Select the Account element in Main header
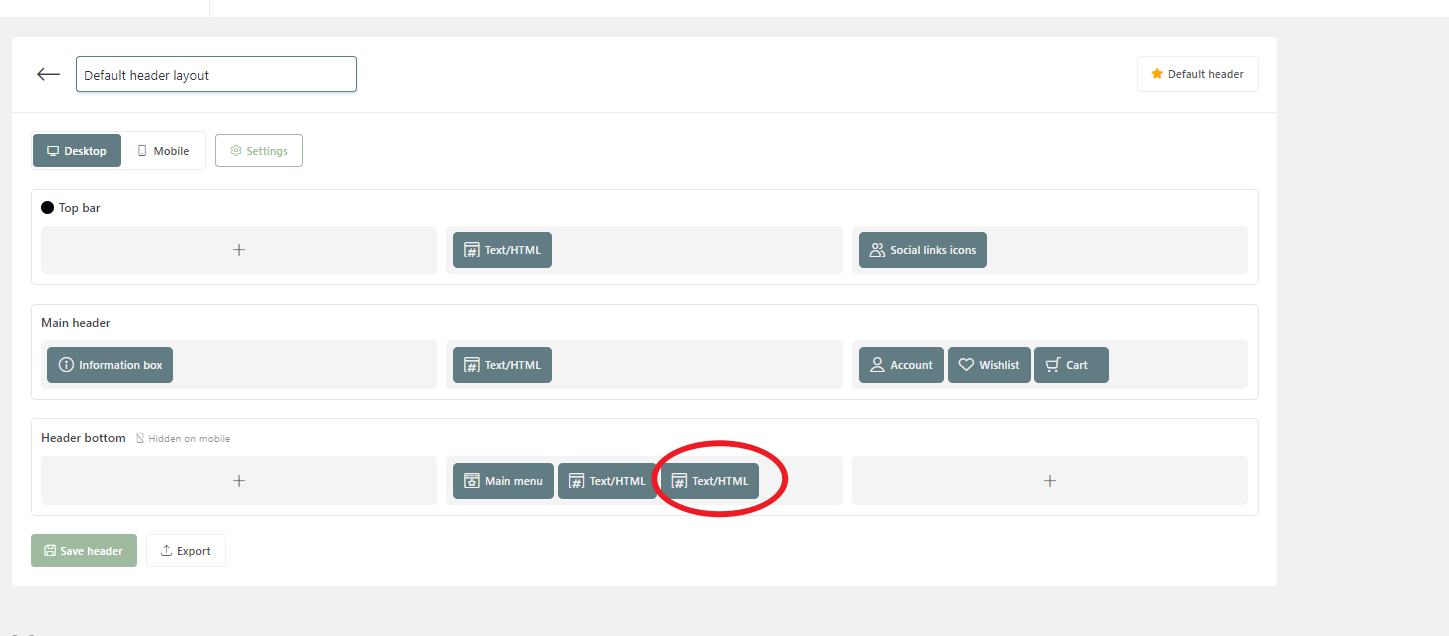The width and height of the screenshot is (1449, 636). tap(900, 364)
